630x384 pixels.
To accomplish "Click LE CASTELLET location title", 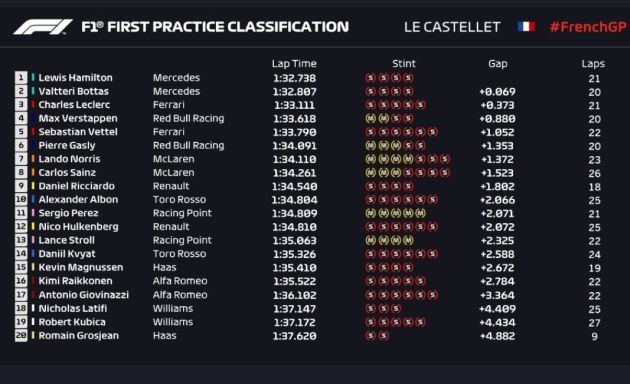I will (x=452, y=27).
